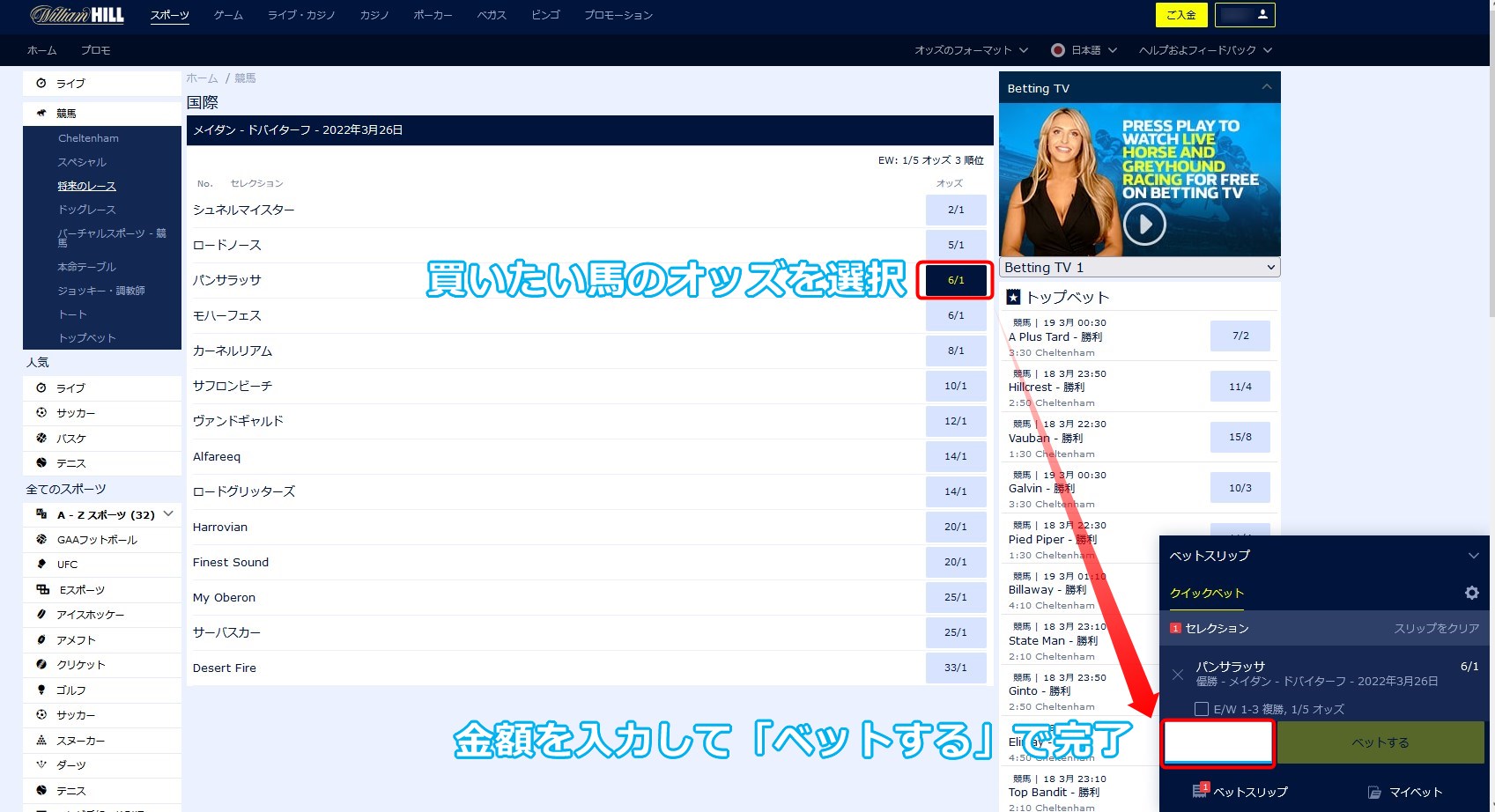The width and height of the screenshot is (1495, 812).
Task: Switch to the クイックベット tab
Action: click(1206, 594)
